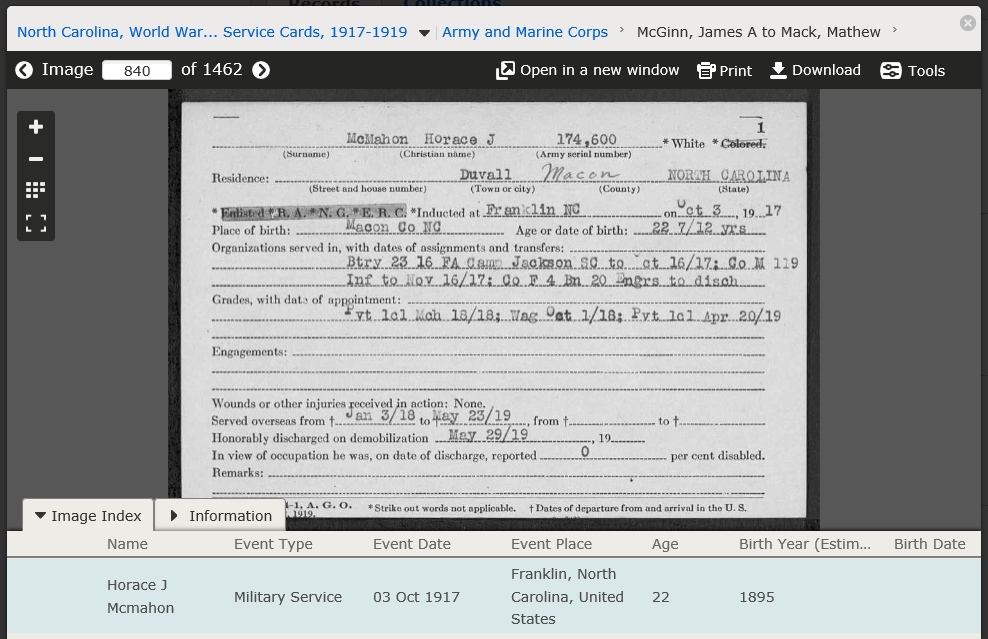
Task: Open image in a new window
Action: point(587,71)
